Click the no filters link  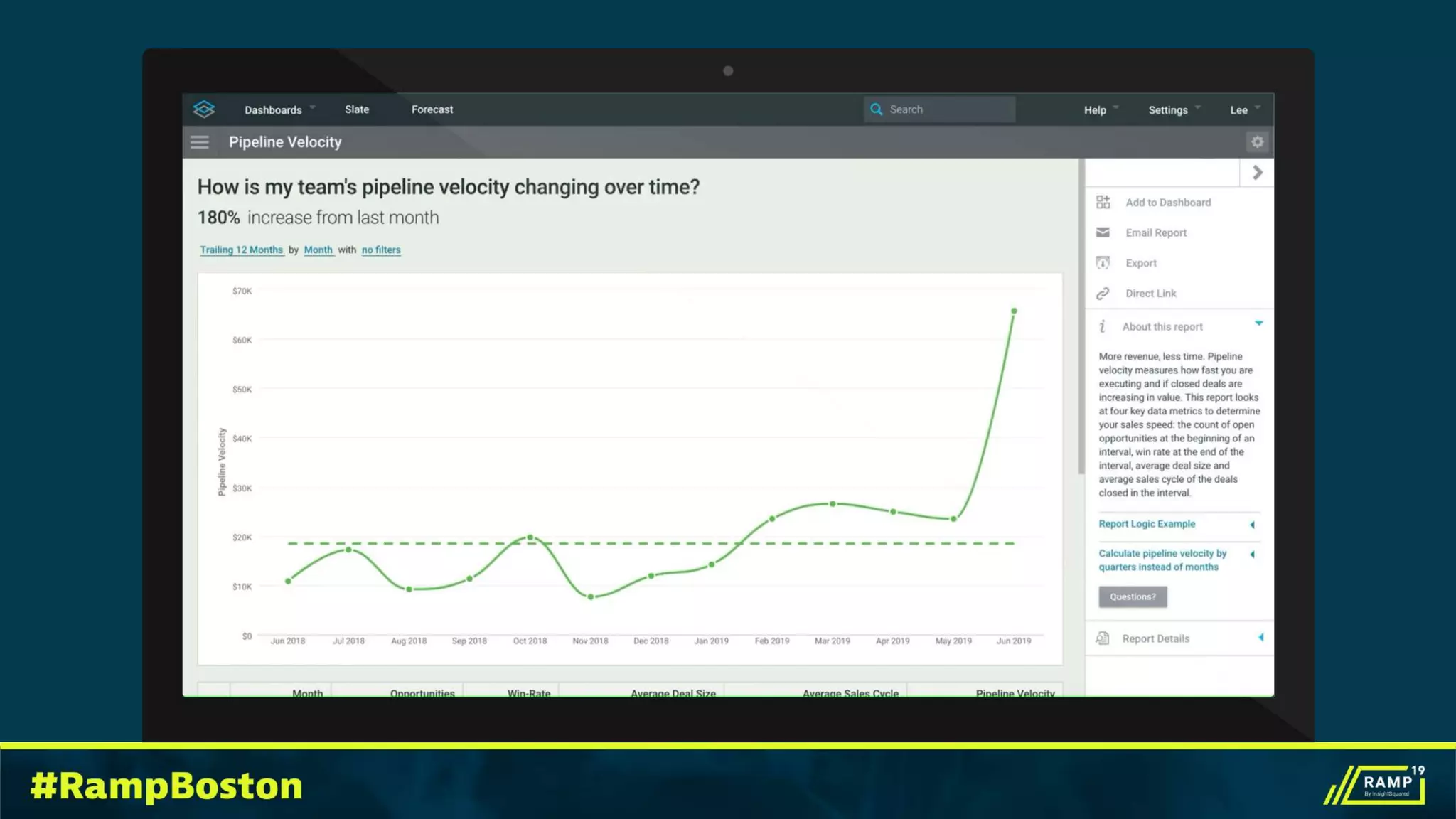pos(381,250)
